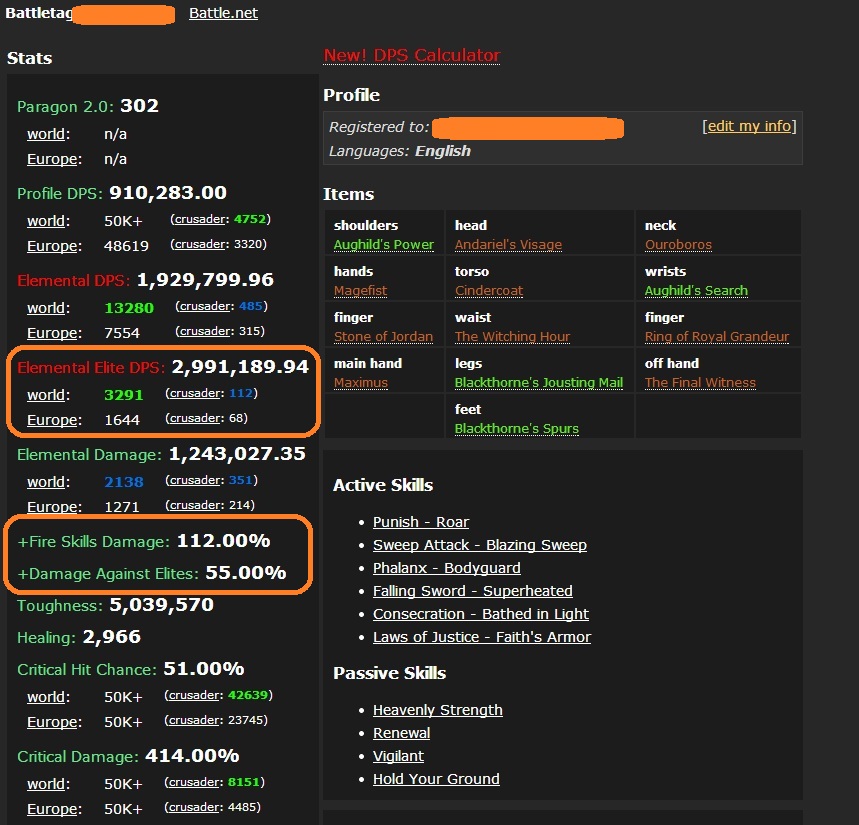Open Andariel's Visage head item
859x825 pixels.
pos(508,244)
